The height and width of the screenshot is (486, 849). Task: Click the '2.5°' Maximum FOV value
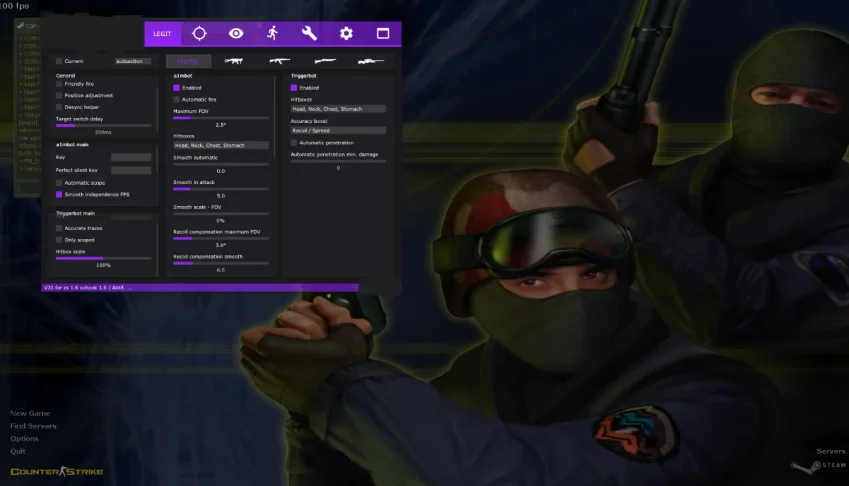coord(220,124)
